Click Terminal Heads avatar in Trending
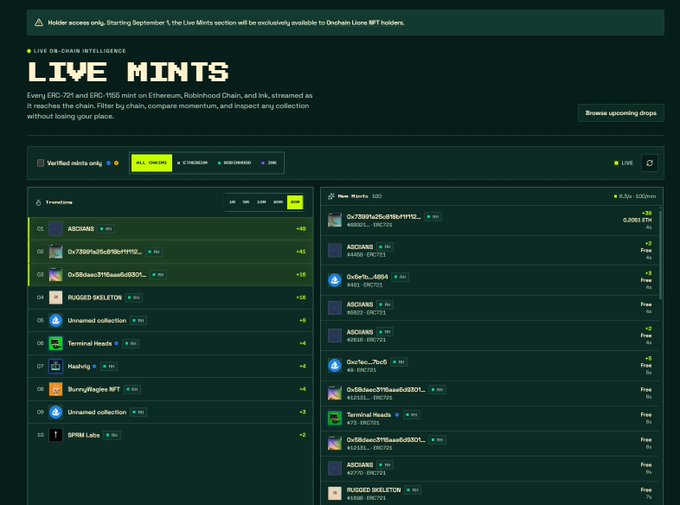This screenshot has height=505, width=680. coord(56,344)
